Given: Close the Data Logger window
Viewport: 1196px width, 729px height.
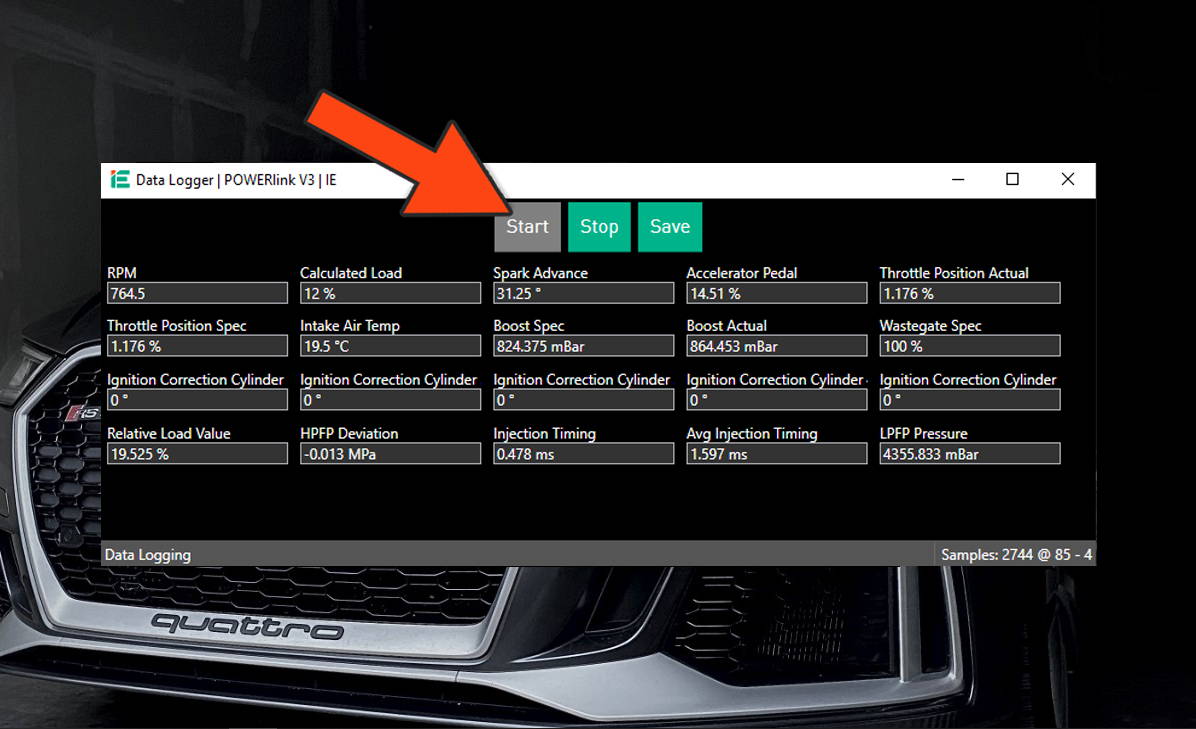Looking at the screenshot, I should [1068, 179].
